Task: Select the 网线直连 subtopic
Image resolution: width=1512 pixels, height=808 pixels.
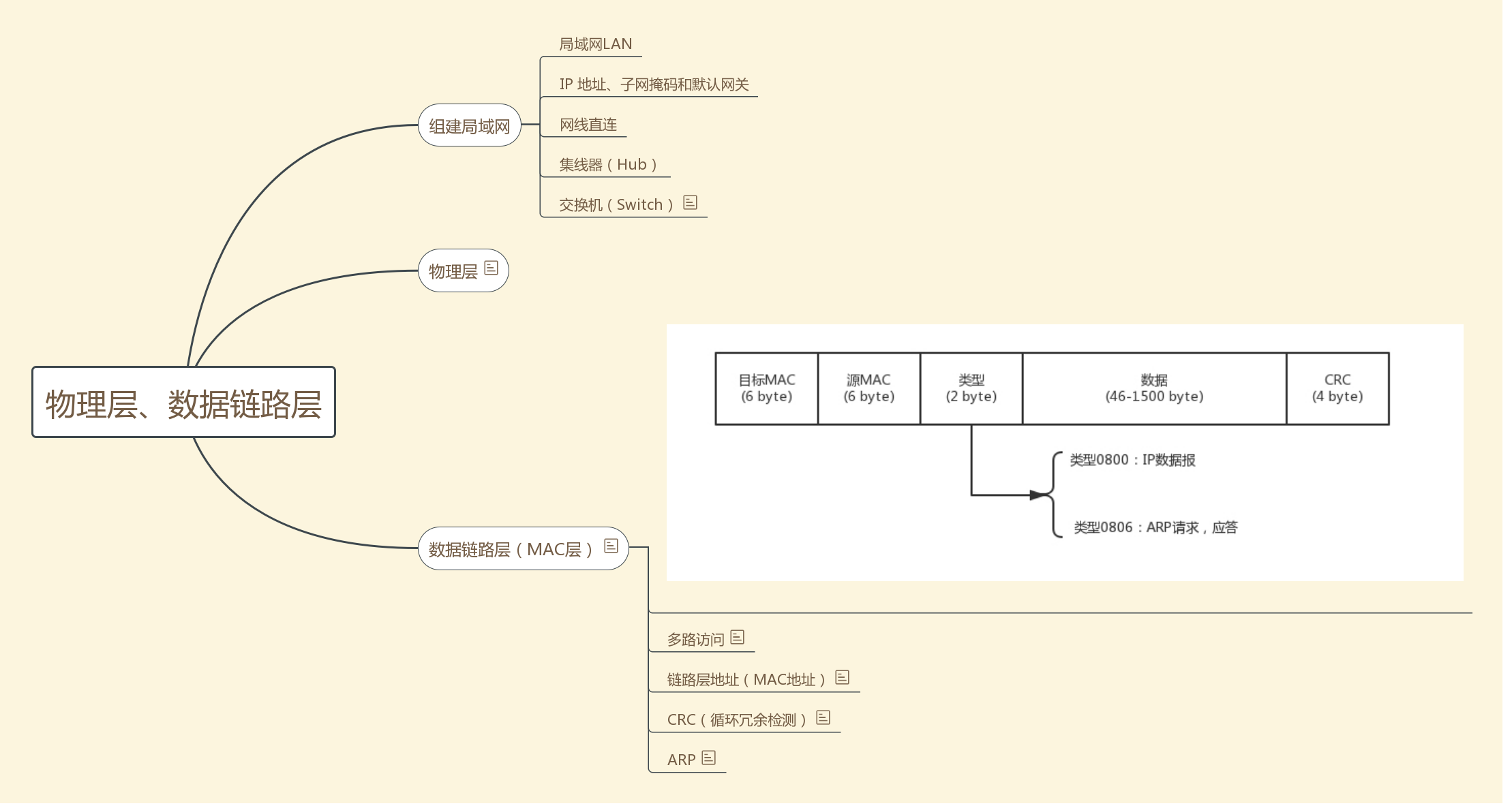Action: tap(588, 125)
